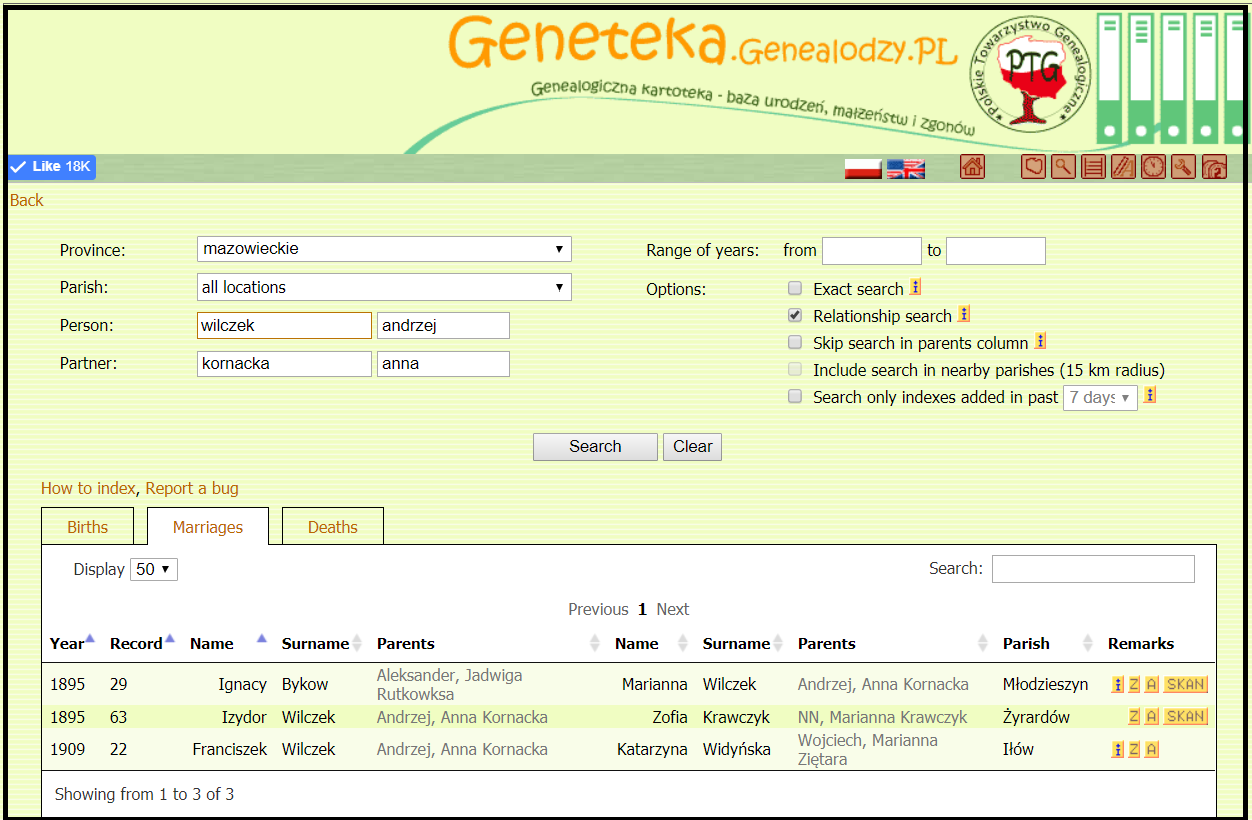The height and width of the screenshot is (820, 1252).
Task: Open the Poland map icon
Action: click(1033, 167)
